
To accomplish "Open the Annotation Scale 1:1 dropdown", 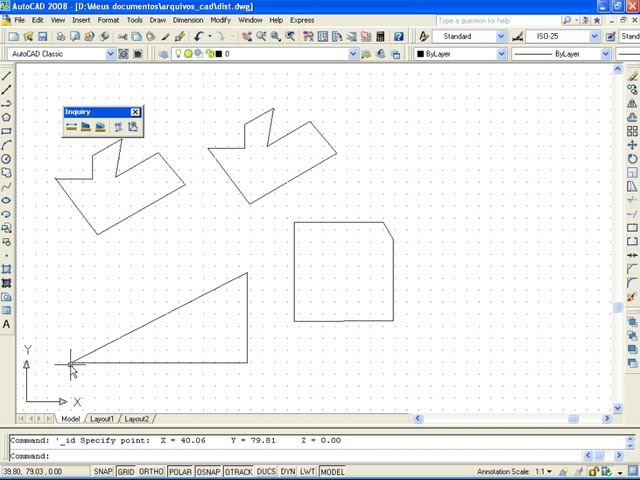I will point(549,471).
